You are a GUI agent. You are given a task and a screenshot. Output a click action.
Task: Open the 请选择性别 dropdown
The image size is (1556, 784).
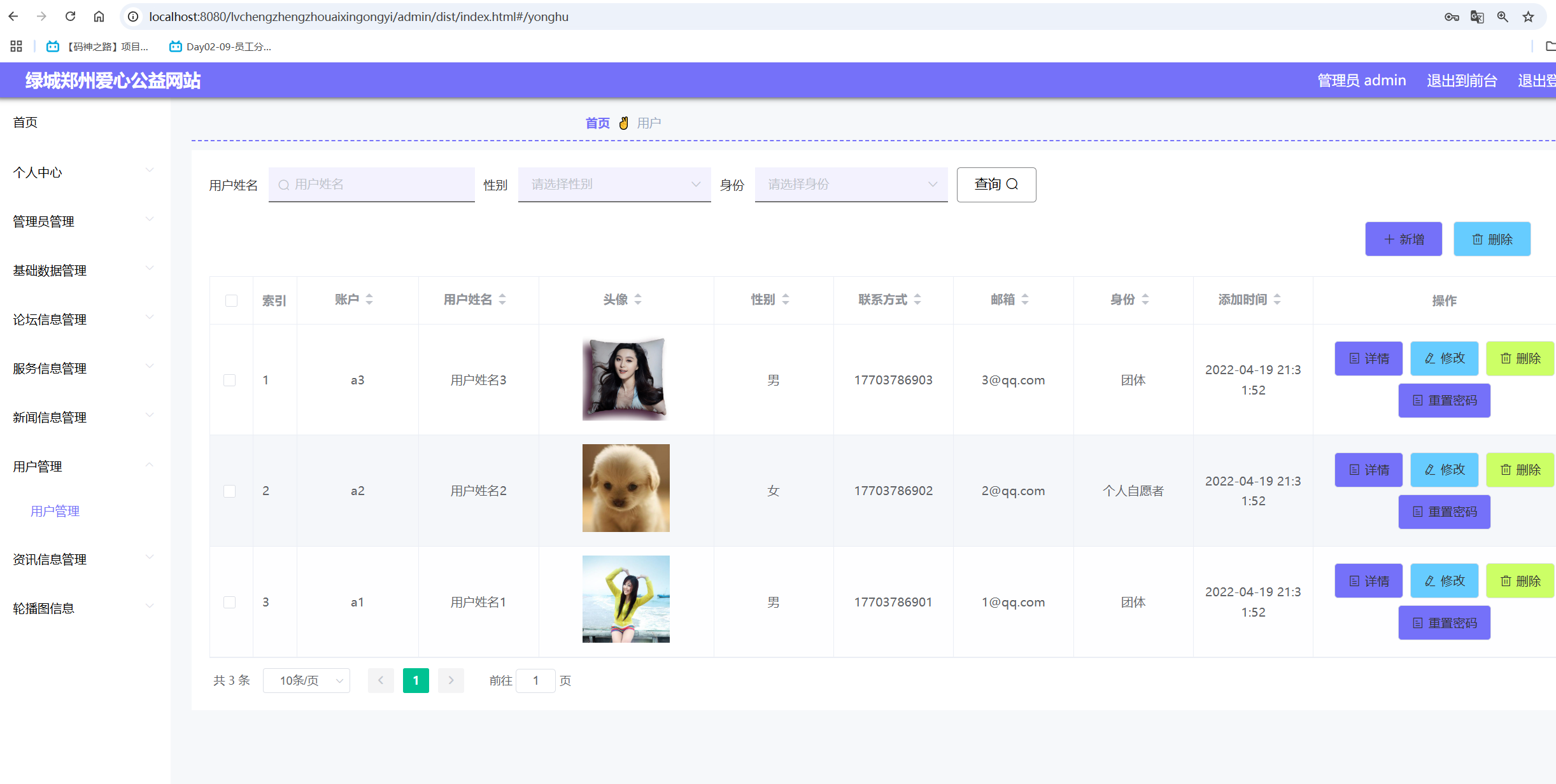point(614,185)
